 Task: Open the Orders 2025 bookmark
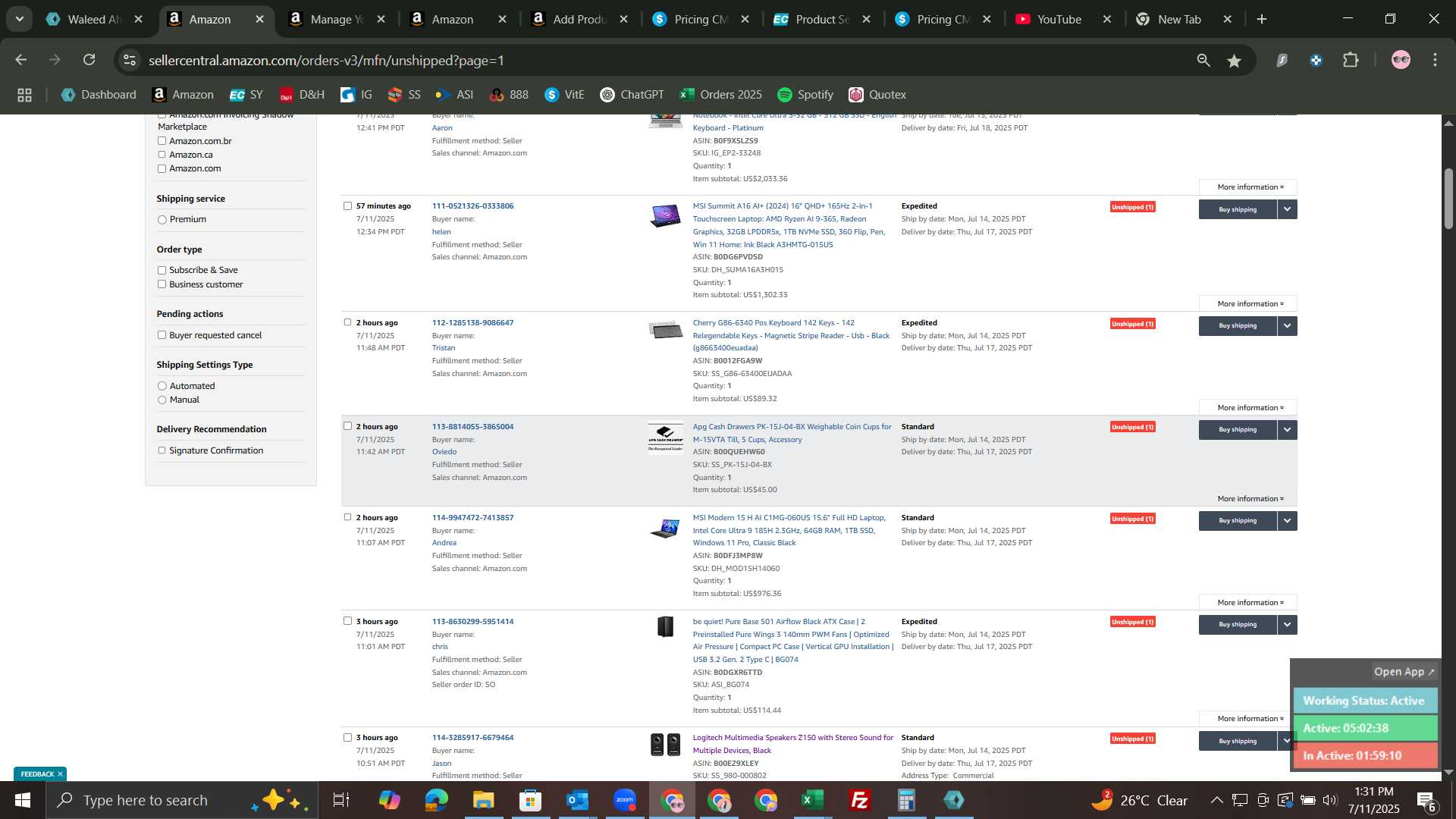[x=721, y=95]
